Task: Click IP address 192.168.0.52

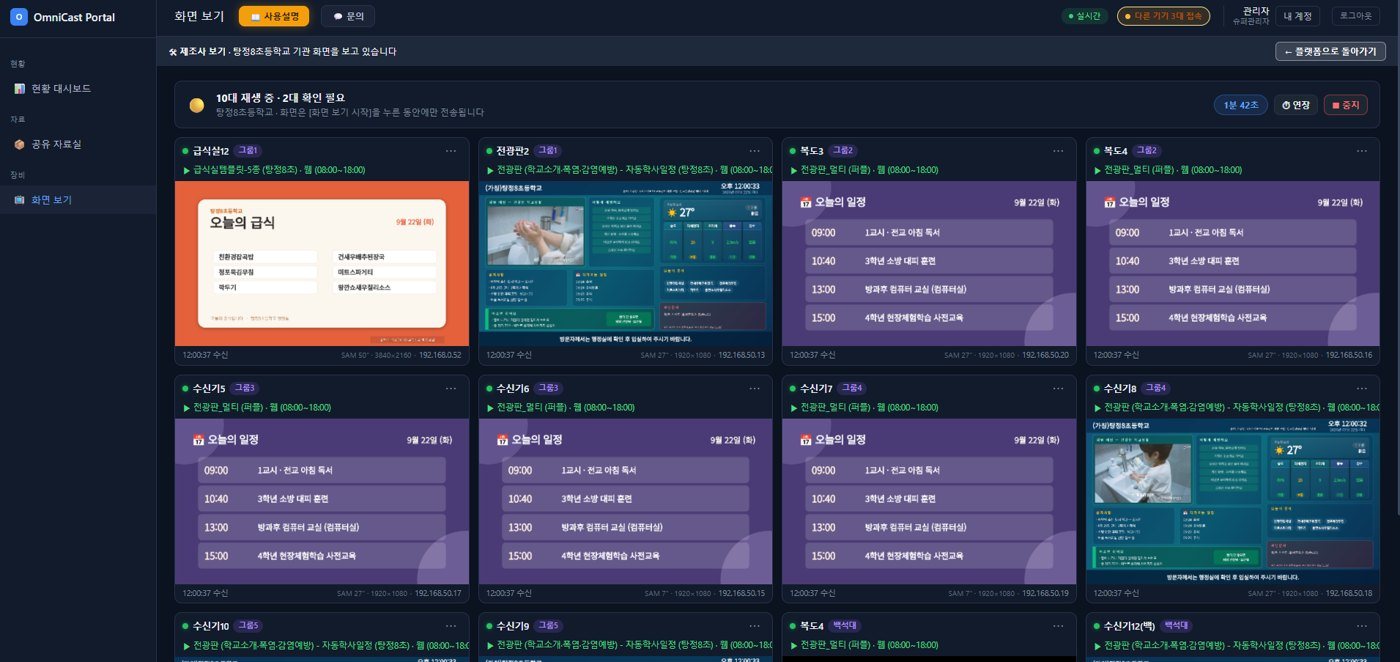Action: (x=440, y=355)
